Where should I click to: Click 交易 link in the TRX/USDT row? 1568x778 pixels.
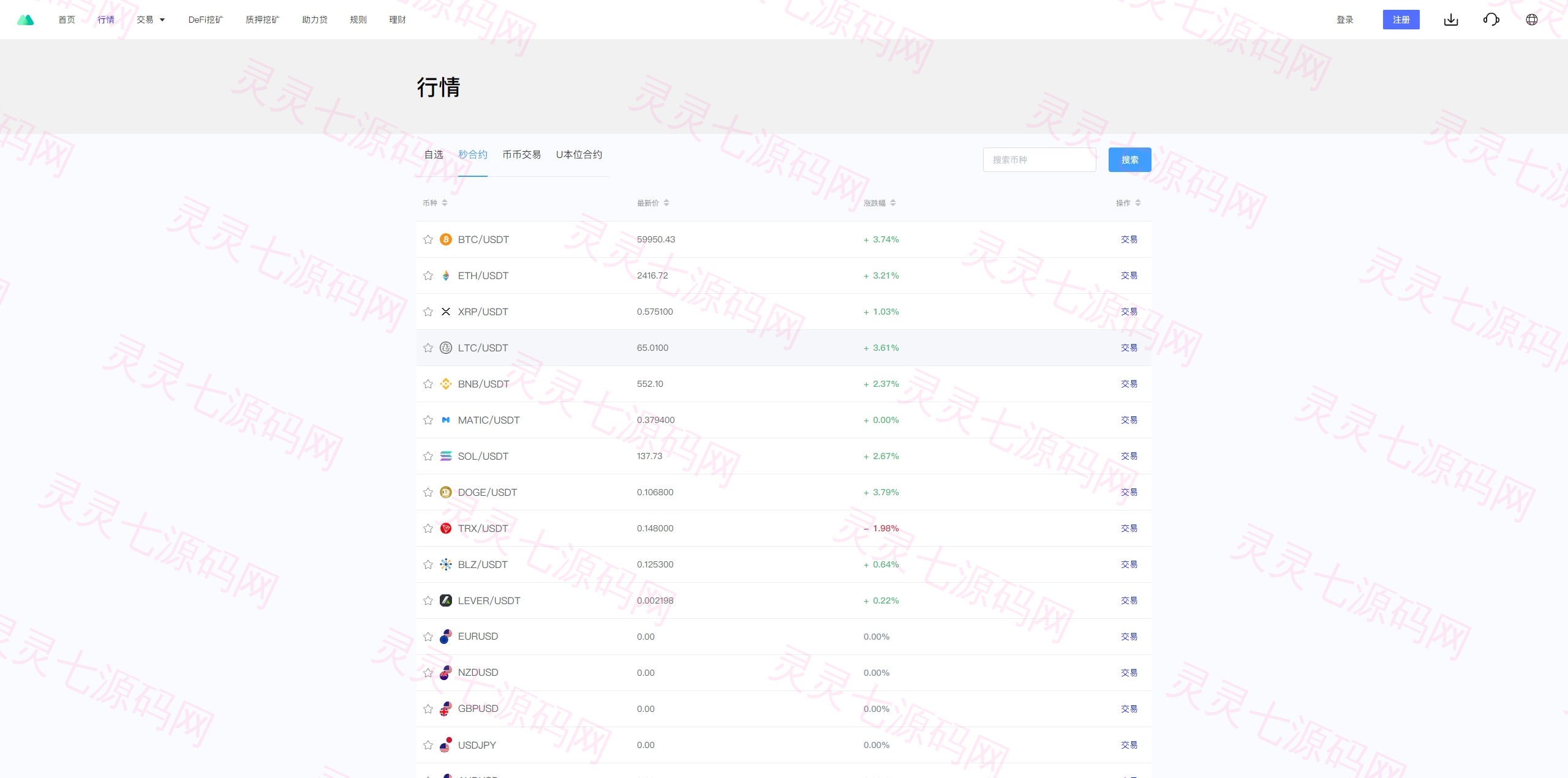tap(1129, 528)
